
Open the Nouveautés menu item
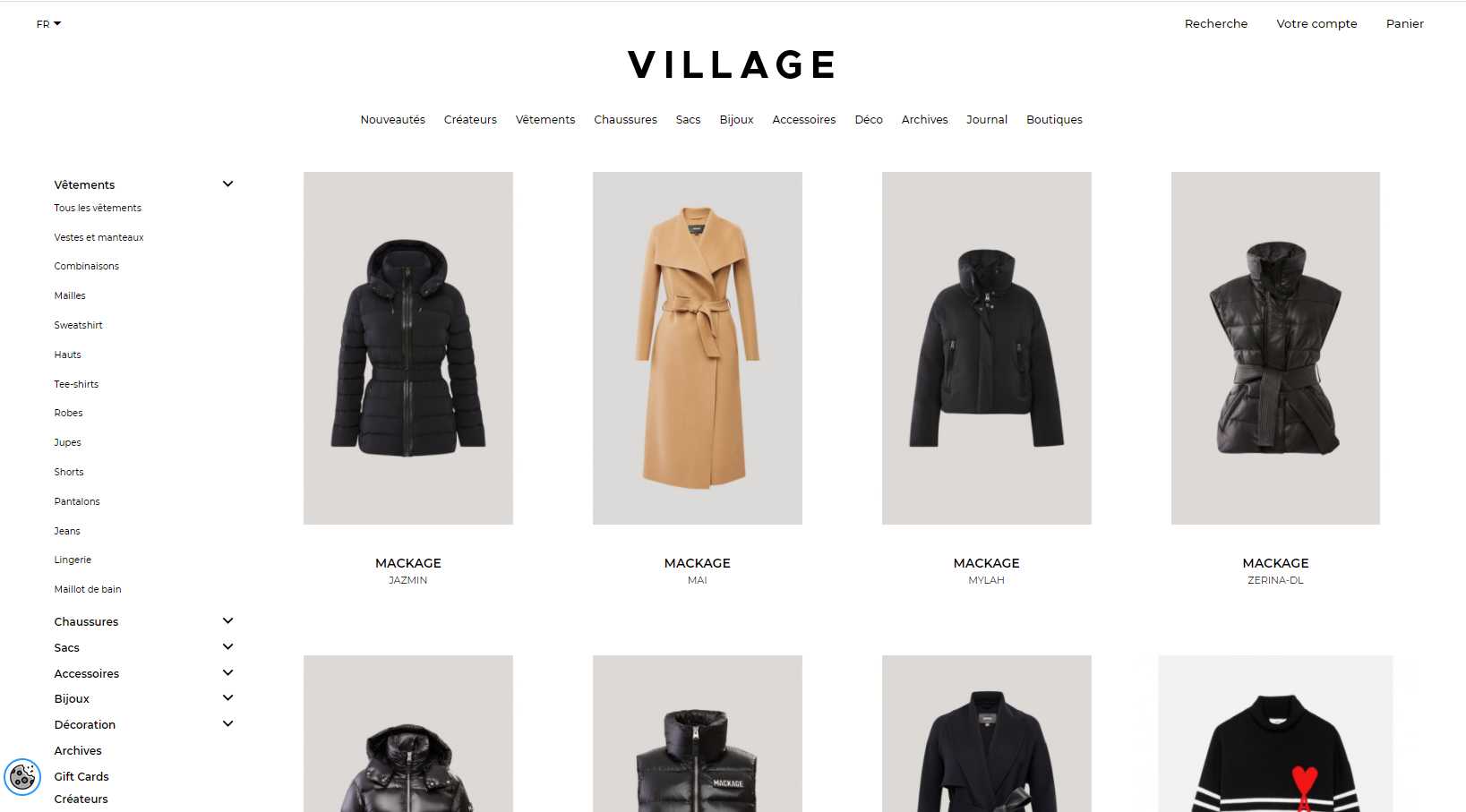[392, 119]
